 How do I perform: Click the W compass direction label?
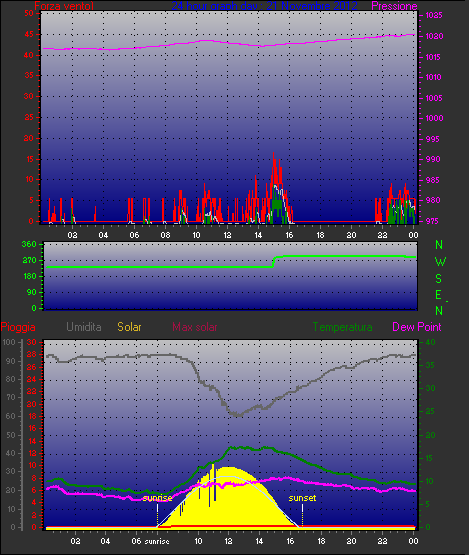point(440,262)
